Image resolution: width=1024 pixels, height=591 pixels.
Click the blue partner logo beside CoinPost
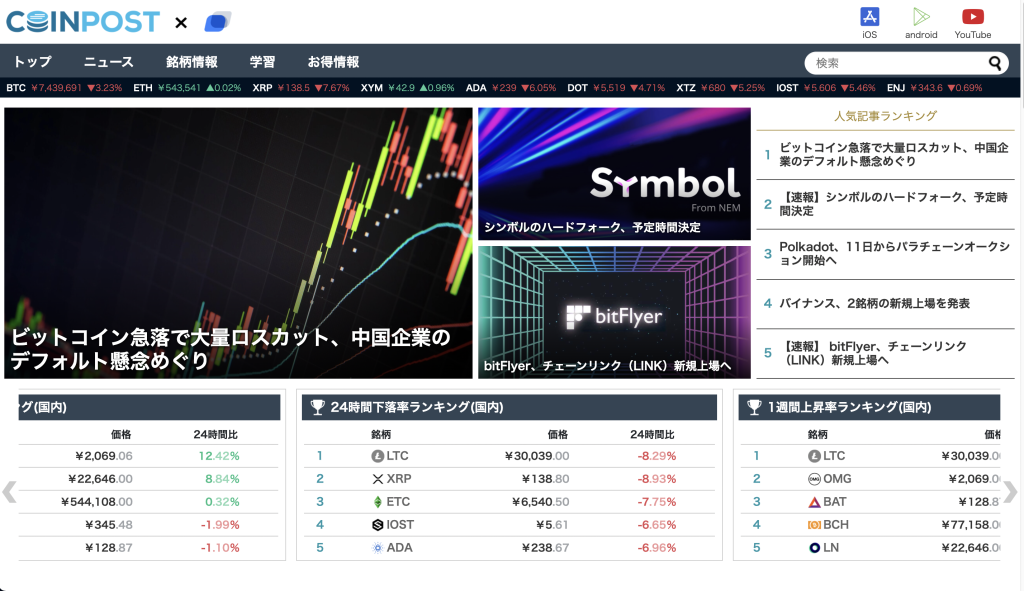(x=217, y=22)
